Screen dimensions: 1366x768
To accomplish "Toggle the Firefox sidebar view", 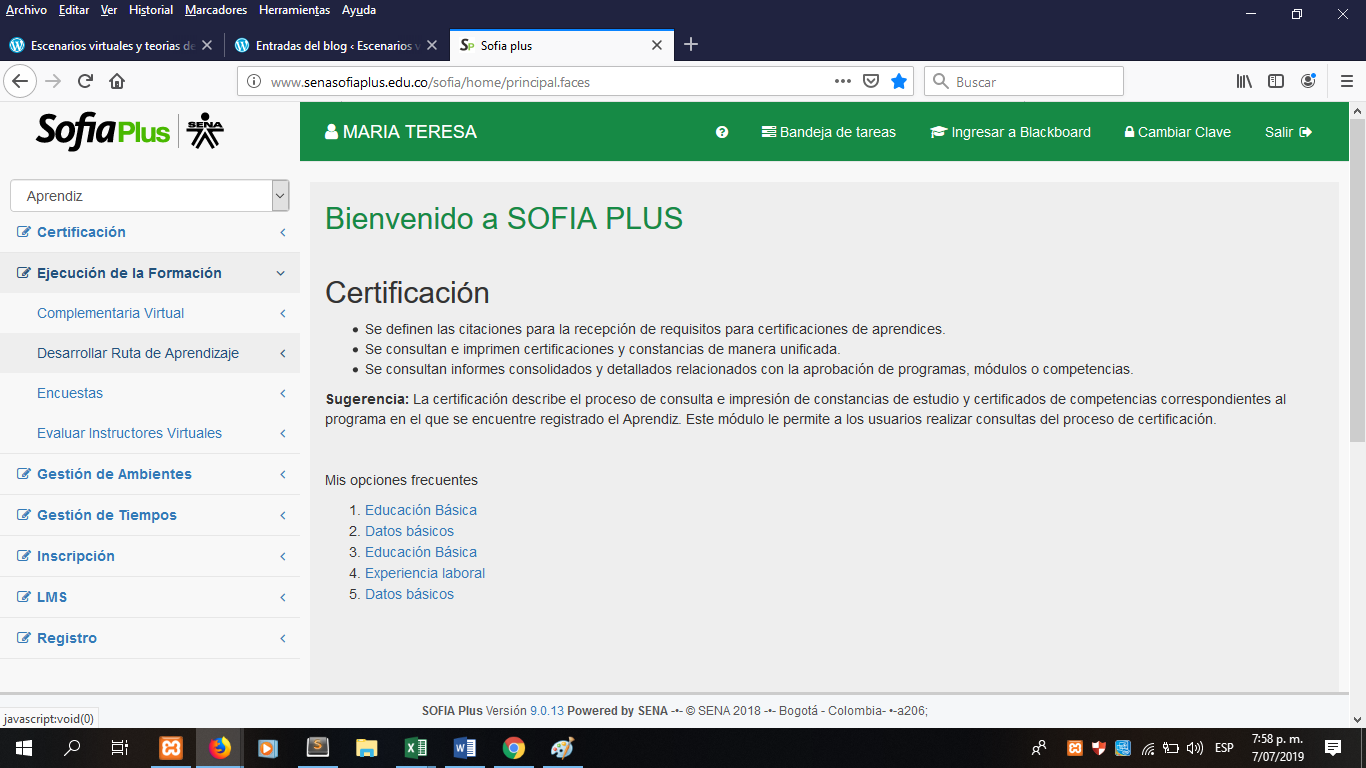I will 1276,81.
